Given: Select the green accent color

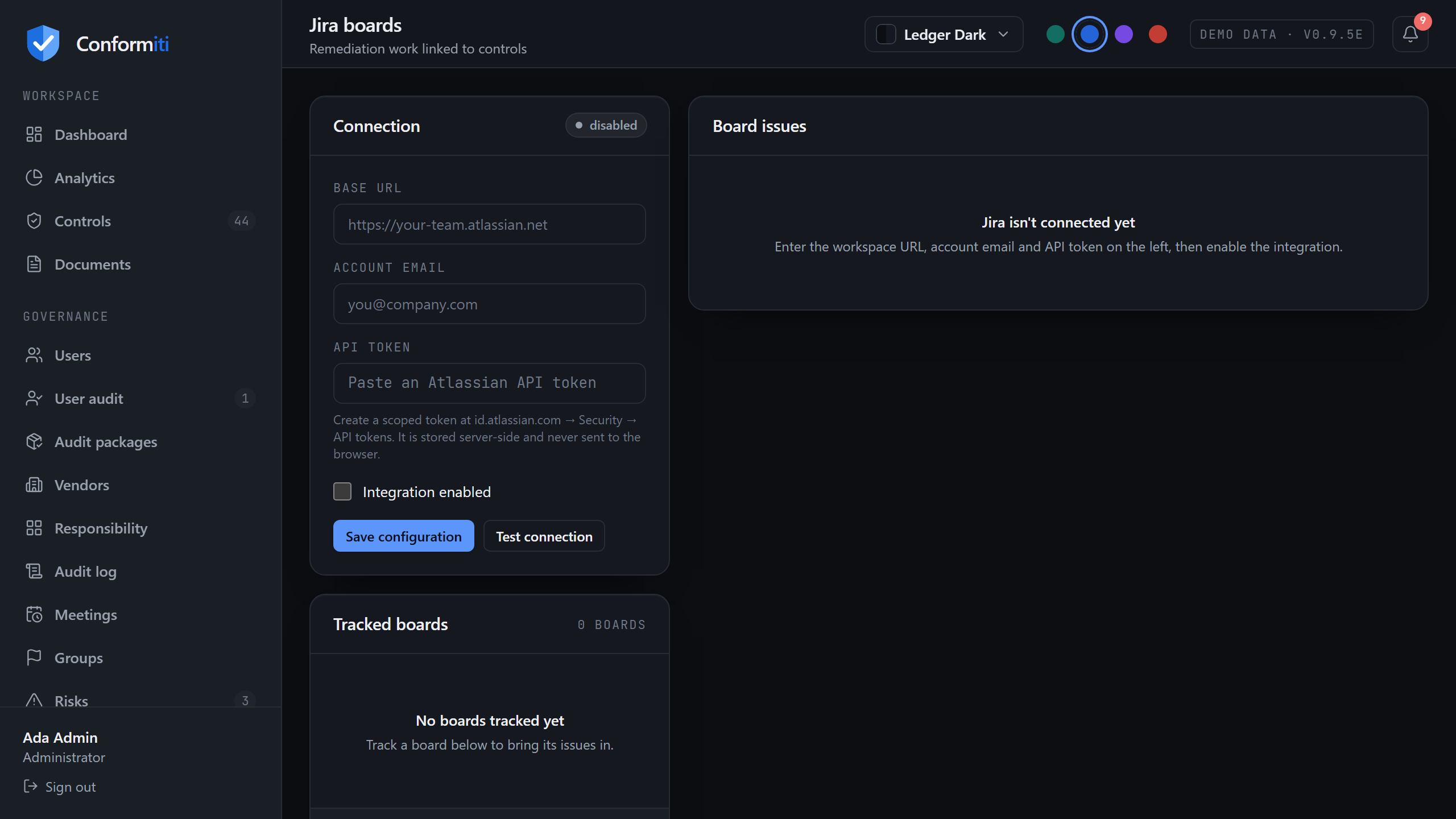Looking at the screenshot, I should (x=1055, y=34).
